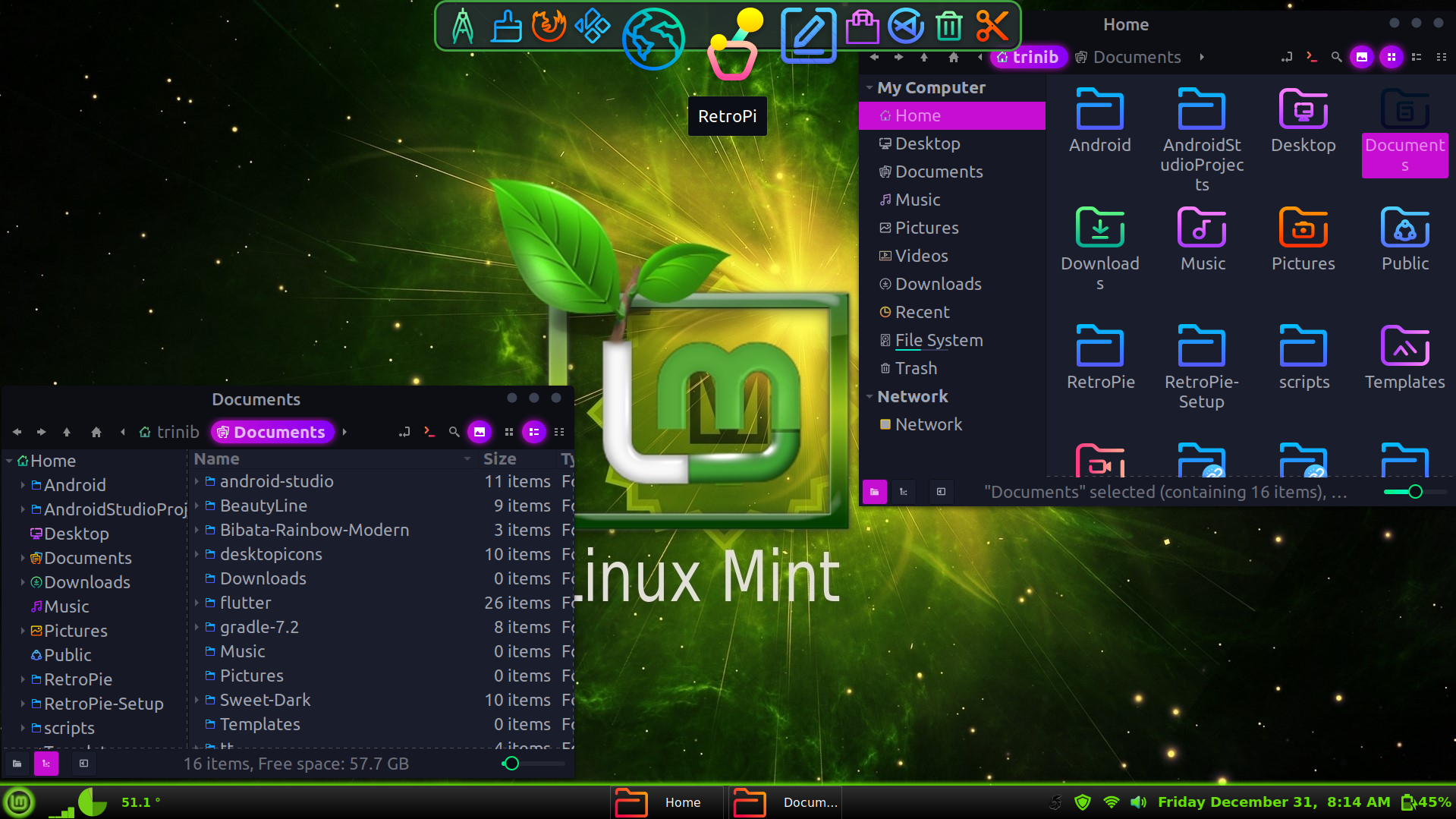Switch Home window to list view

coord(1417,57)
